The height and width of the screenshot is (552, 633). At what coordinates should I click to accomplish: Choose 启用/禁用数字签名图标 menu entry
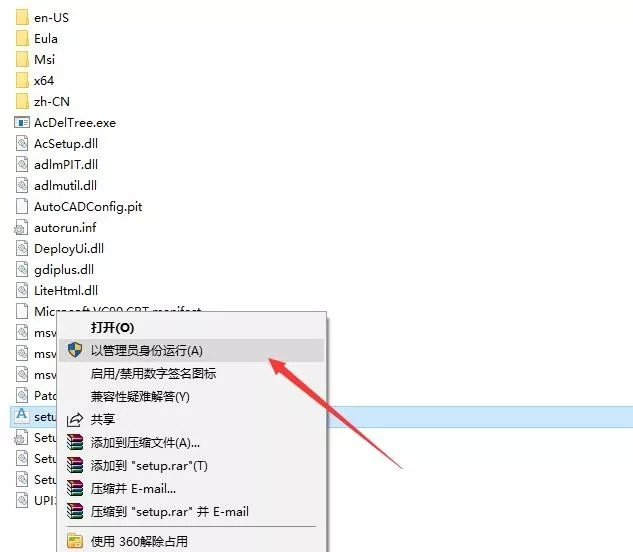pyautogui.click(x=153, y=374)
